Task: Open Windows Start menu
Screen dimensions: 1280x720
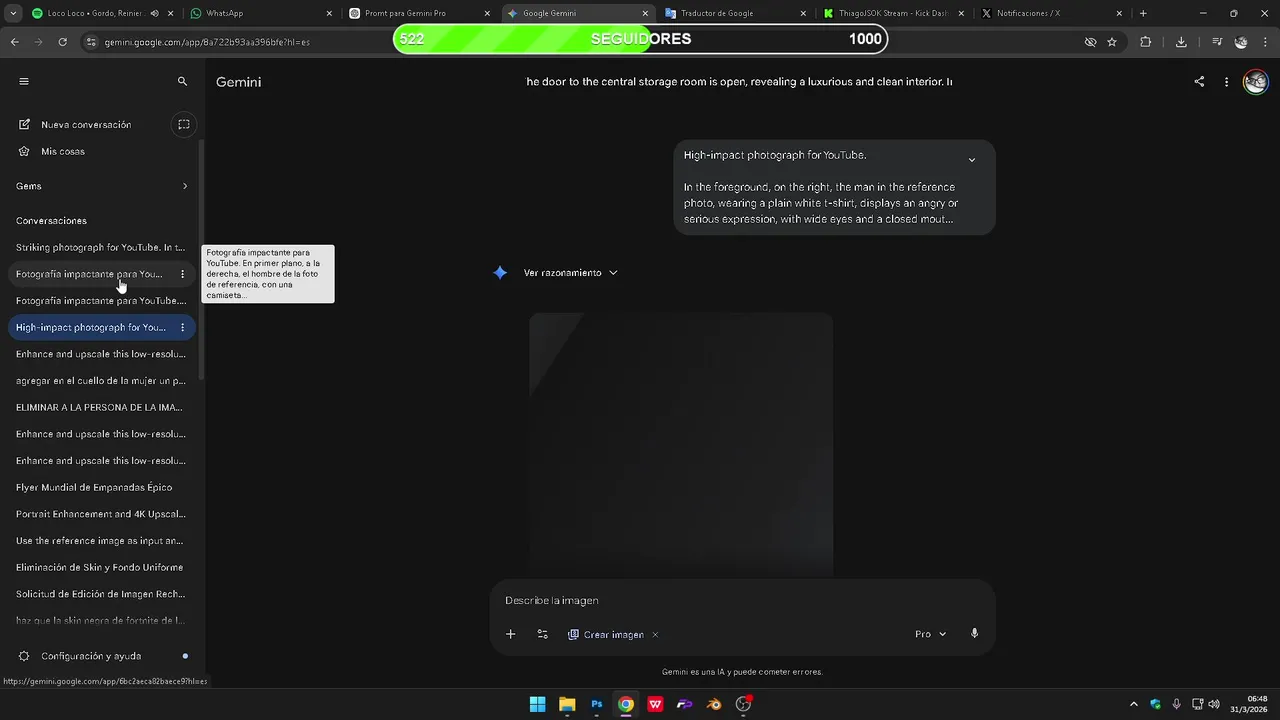Action: point(538,705)
